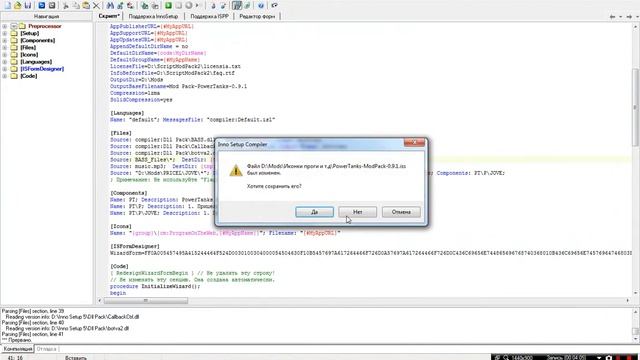640x360 pixels.
Task: Click the [ISFormDesigner] section header in script
Action: [x=135, y=247]
